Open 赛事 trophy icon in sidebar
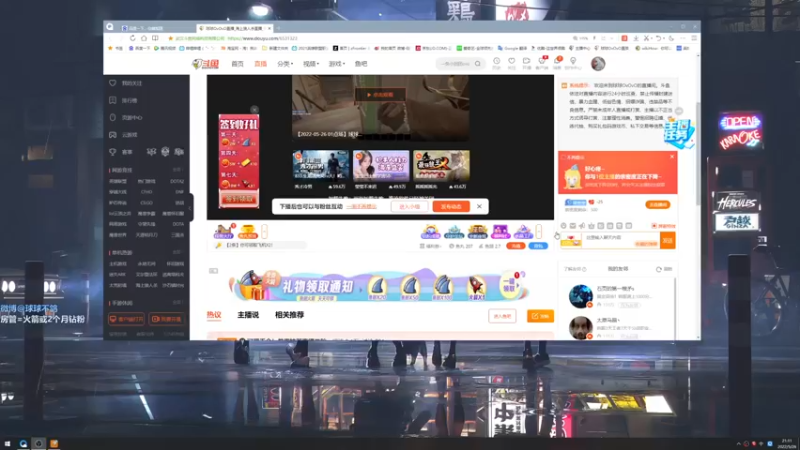 click(x=113, y=152)
